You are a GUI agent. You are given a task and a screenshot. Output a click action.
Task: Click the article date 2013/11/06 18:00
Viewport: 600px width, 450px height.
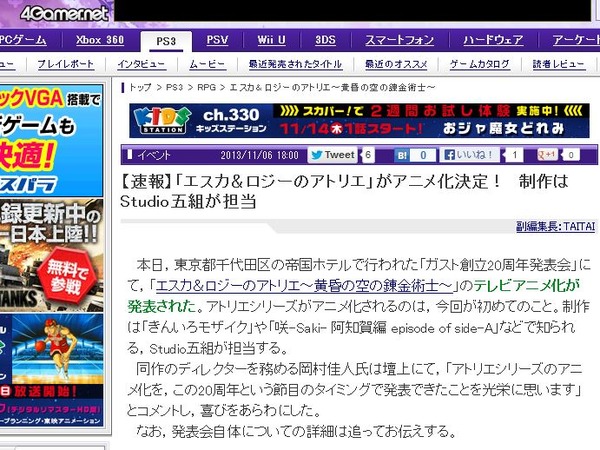(x=259, y=155)
